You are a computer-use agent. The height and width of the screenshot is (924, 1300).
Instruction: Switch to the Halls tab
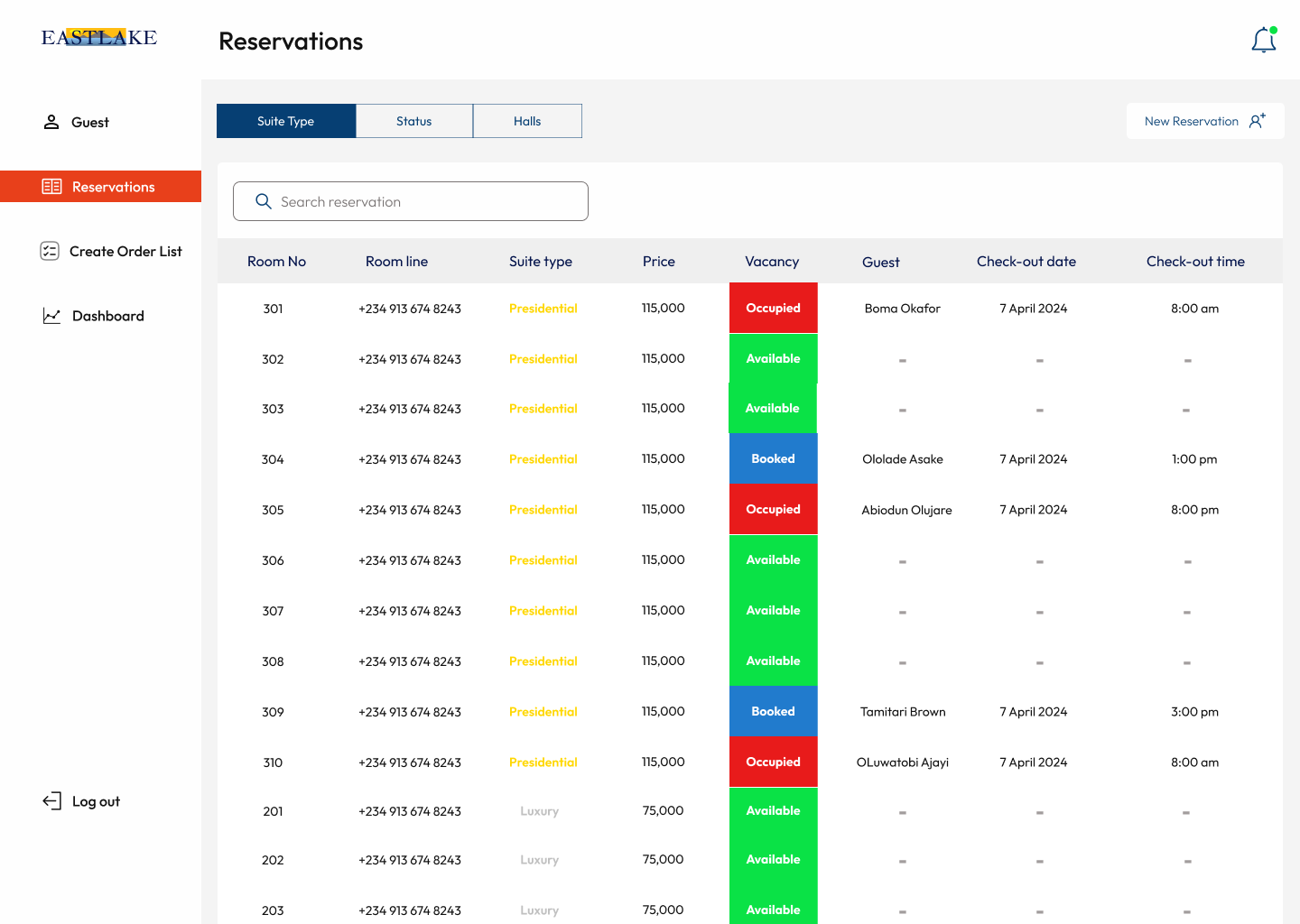coord(527,121)
